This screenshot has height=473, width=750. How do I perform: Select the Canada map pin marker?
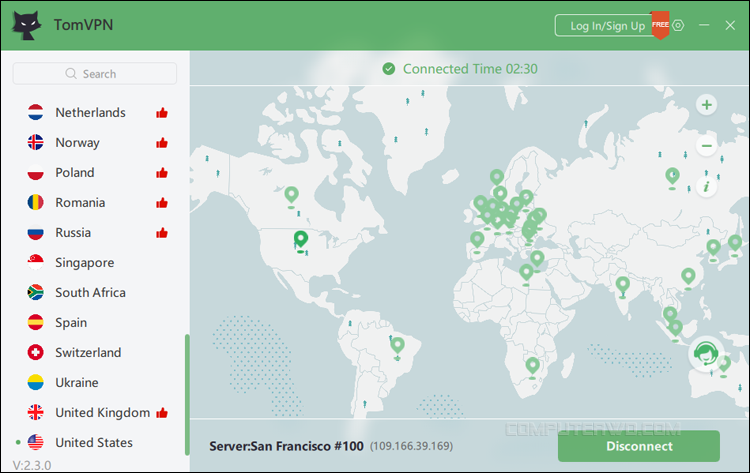point(291,197)
